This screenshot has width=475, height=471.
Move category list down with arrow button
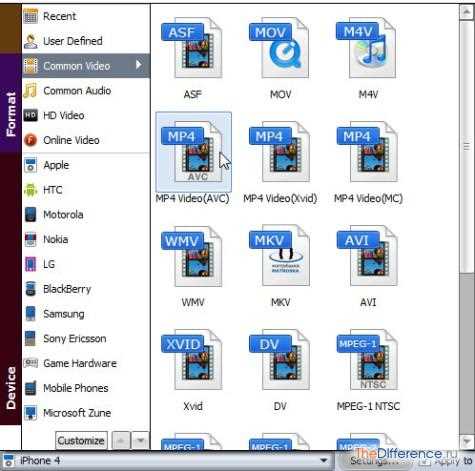[x=141, y=441]
